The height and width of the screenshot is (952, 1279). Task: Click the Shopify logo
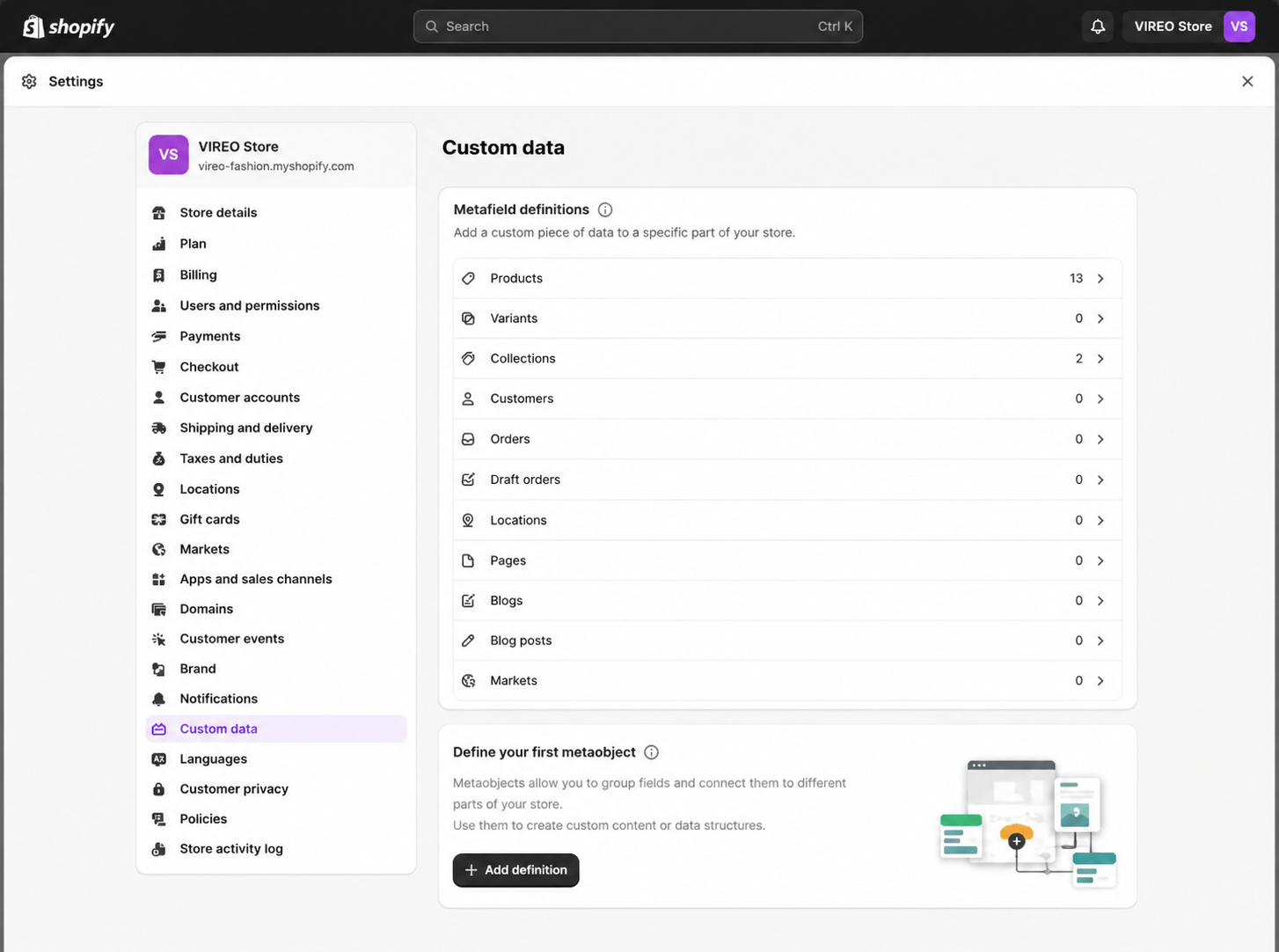pyautogui.click(x=69, y=26)
